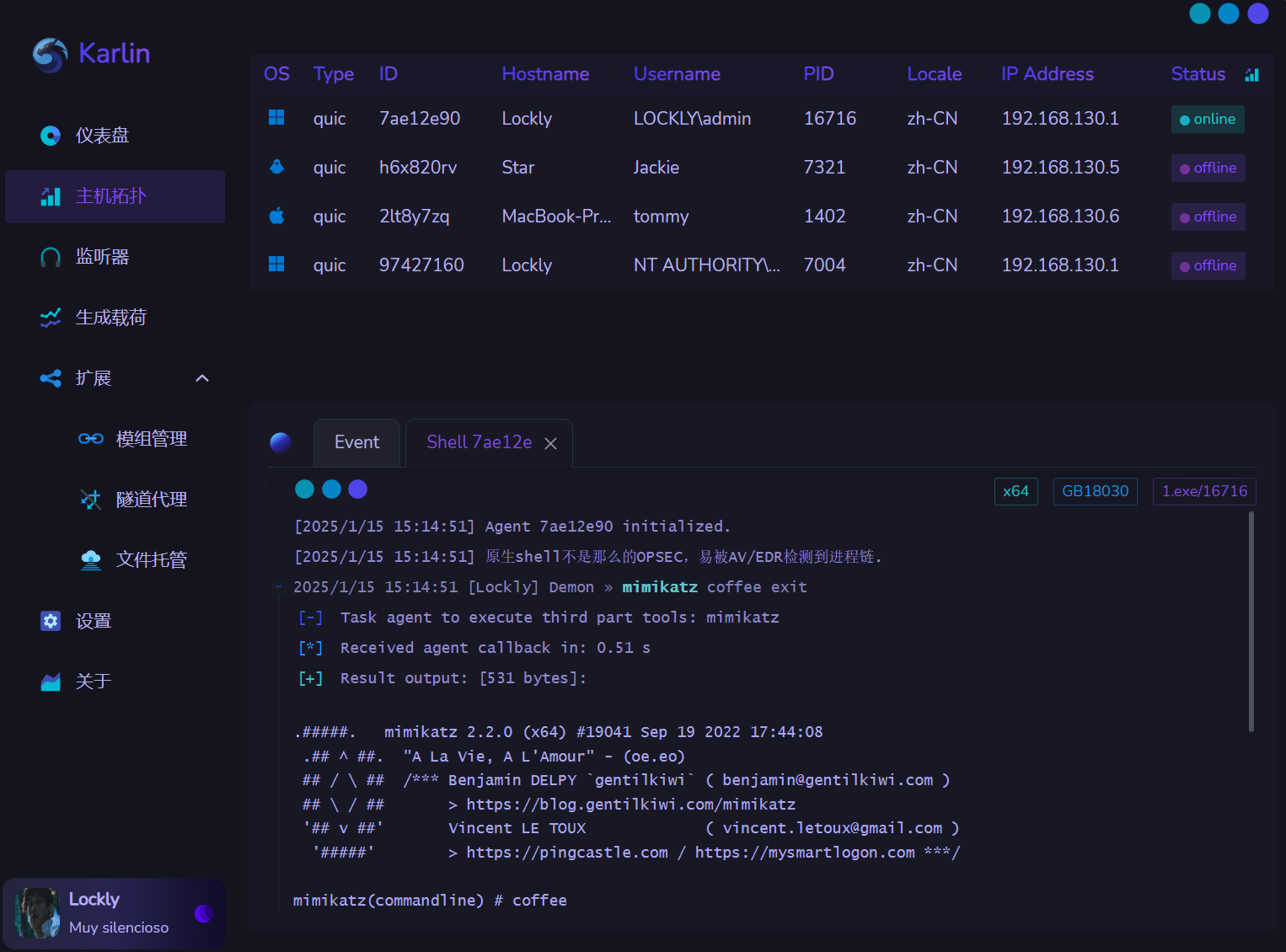This screenshot has height=952, width=1286.
Task: Open 隧道代理 tunnel proxy
Action: [135, 500]
